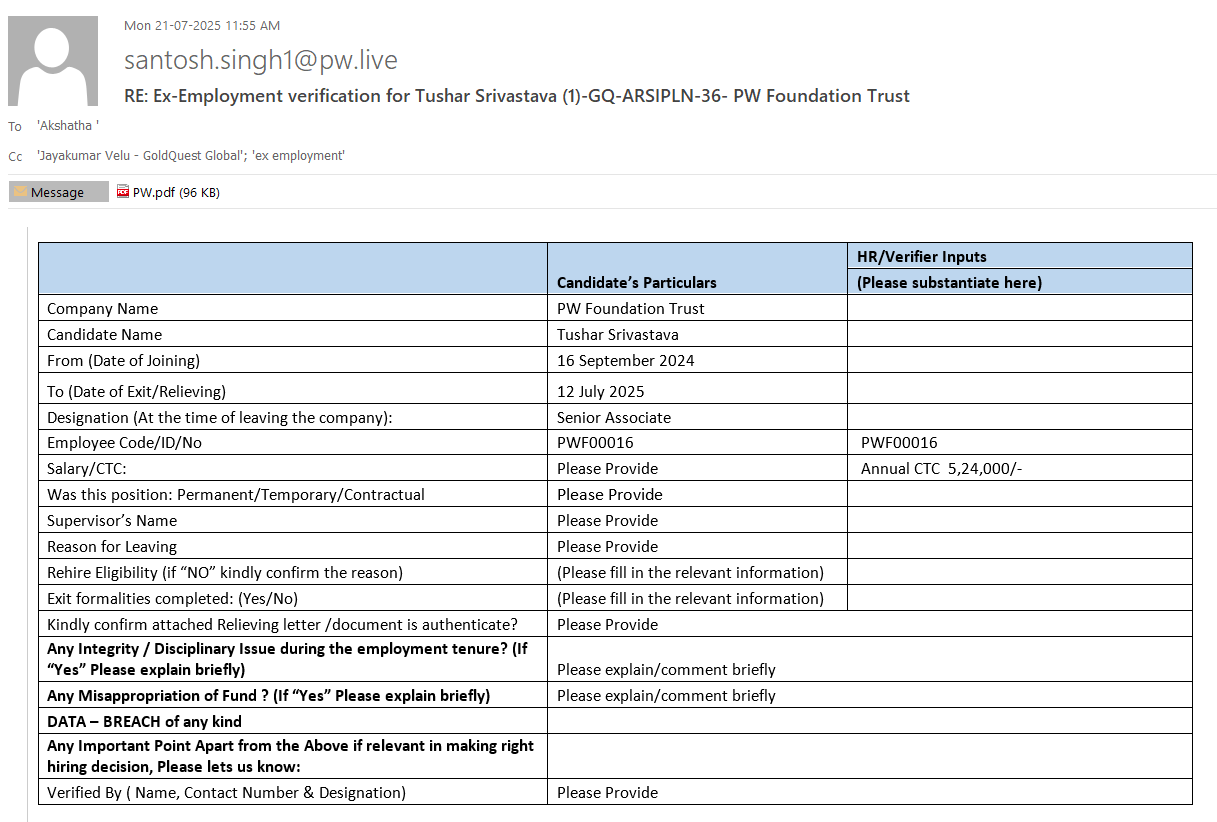The height and width of the screenshot is (822, 1217).
Task: Click the 'PW Foundation Trust' table cell
Action: tap(697, 308)
